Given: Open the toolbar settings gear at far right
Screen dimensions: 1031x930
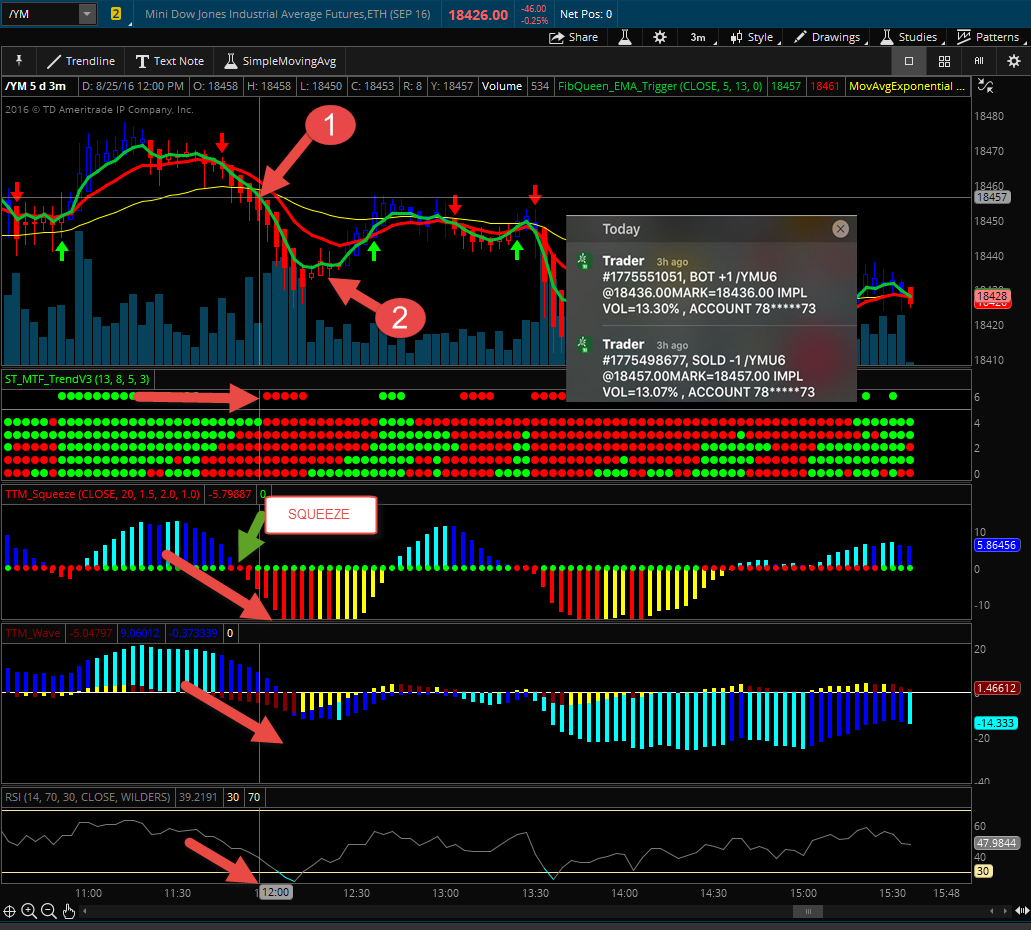Looking at the screenshot, I should coord(1014,61).
